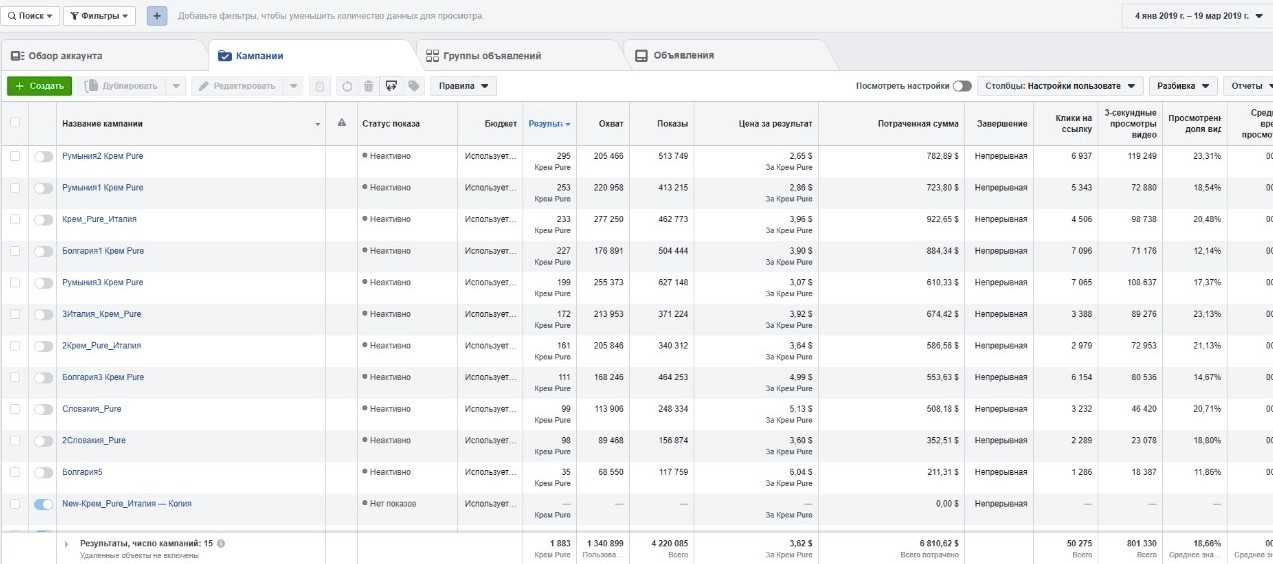The width and height of the screenshot is (1273, 564).
Task: Toggle on campaign Румыния2 Крем Pure
Action: [43, 156]
